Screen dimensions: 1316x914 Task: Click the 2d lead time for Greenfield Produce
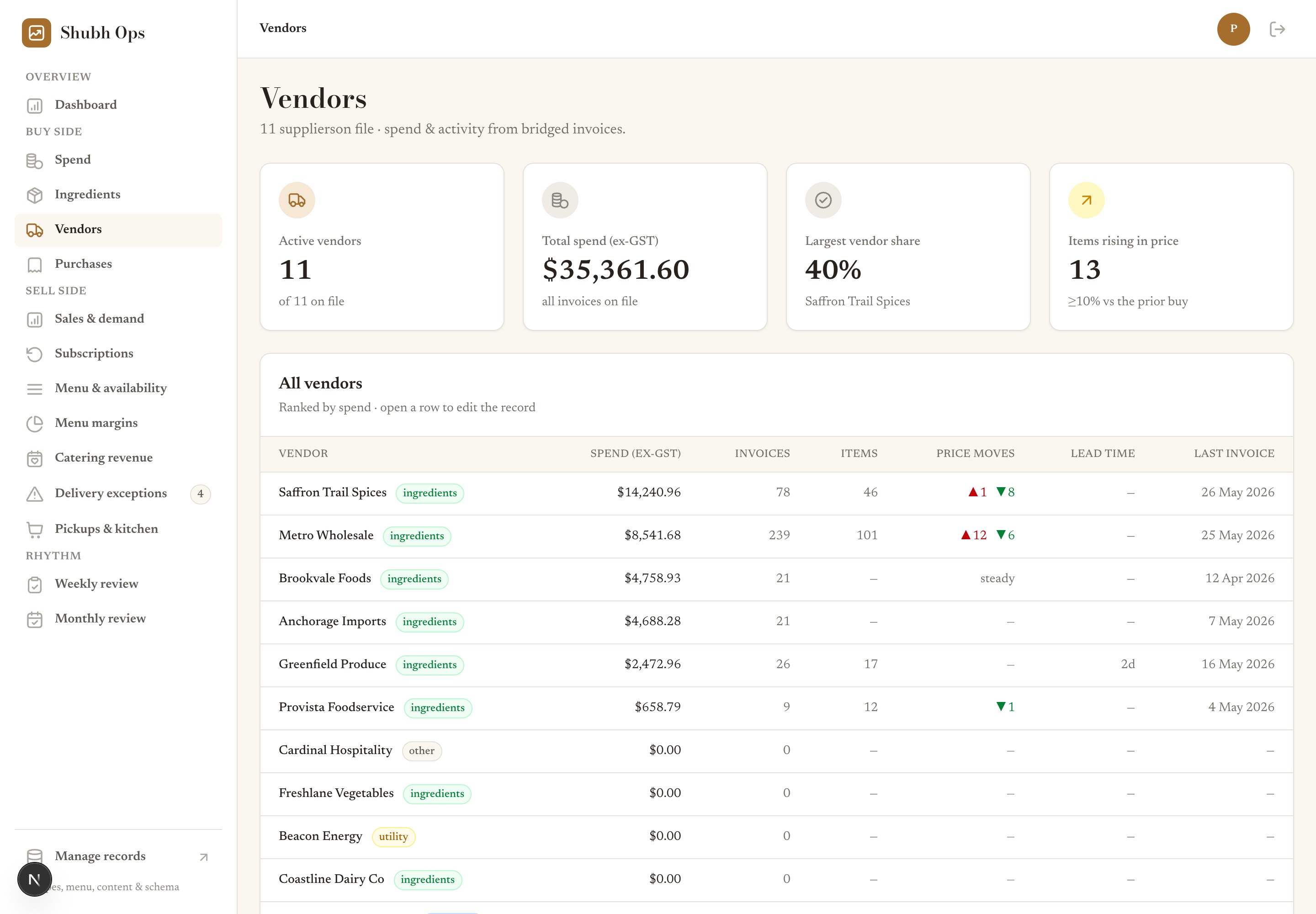point(1128,664)
